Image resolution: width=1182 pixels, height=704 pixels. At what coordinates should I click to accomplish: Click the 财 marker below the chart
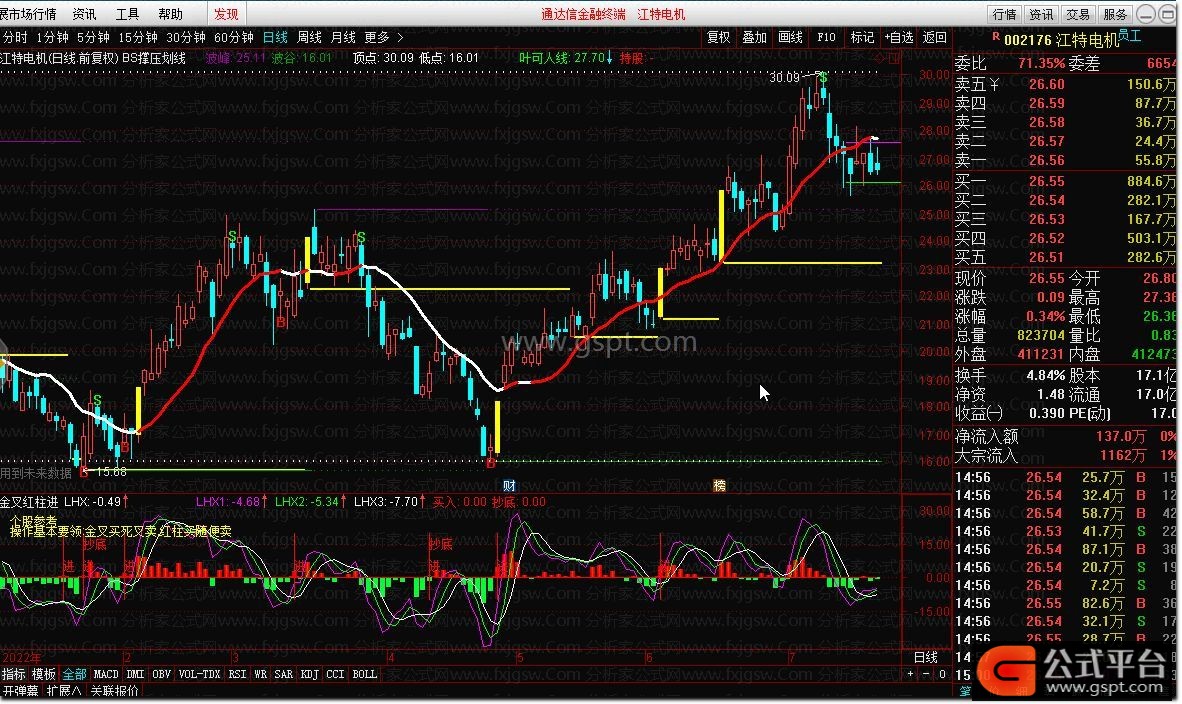(x=509, y=485)
